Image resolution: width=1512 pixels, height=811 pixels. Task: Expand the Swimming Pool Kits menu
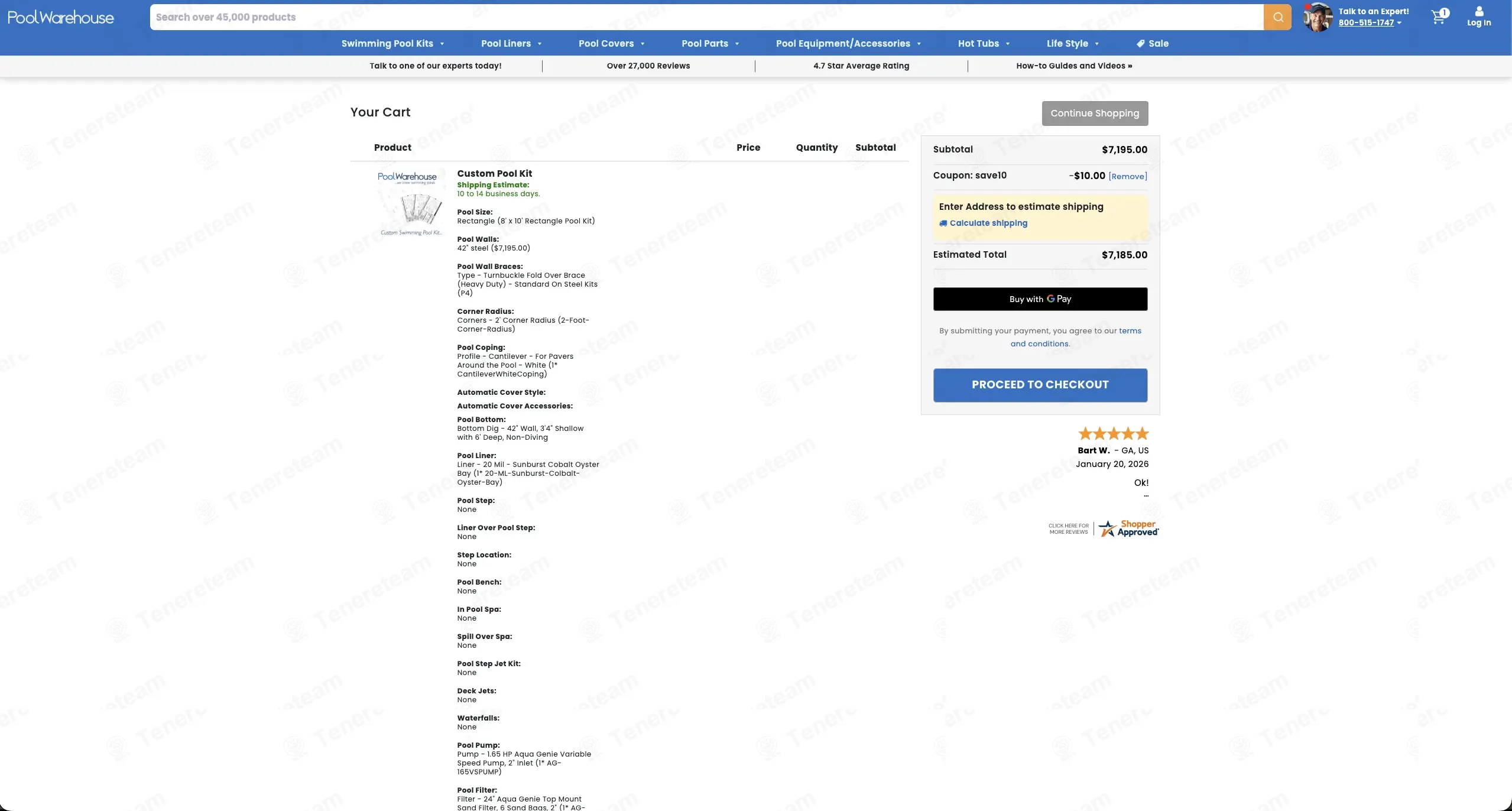[392, 43]
